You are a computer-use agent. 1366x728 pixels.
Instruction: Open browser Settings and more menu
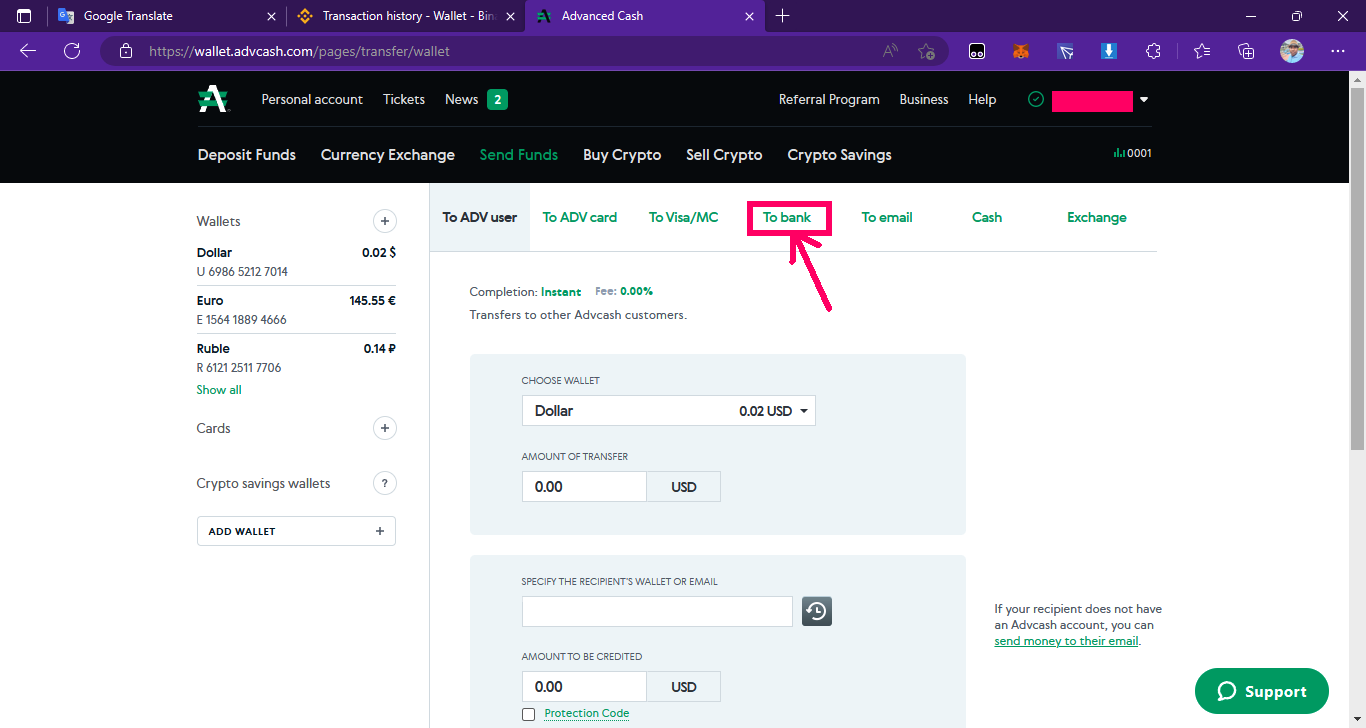[x=1338, y=51]
